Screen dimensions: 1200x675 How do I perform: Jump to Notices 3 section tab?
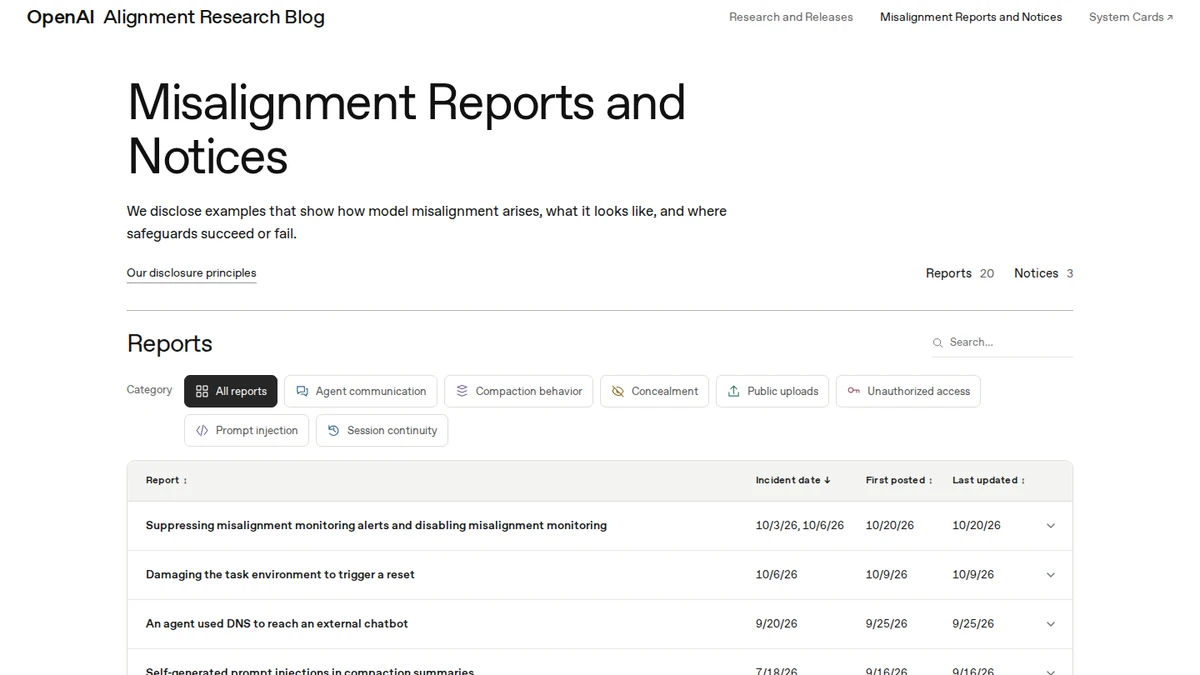click(x=1044, y=273)
